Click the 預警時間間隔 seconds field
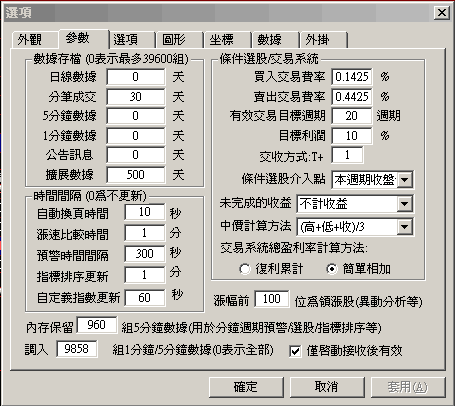 (144, 254)
